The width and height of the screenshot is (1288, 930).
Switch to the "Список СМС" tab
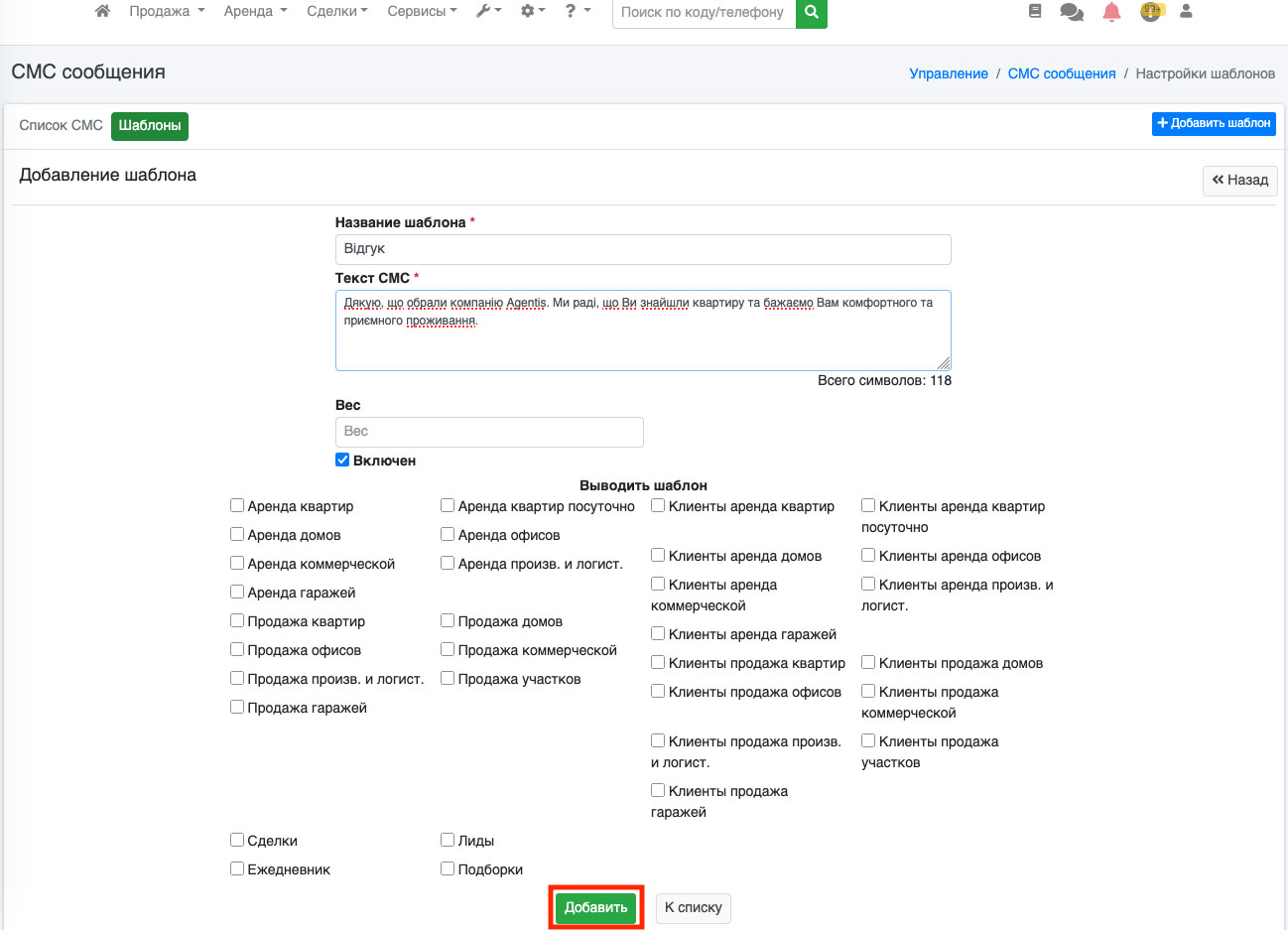pos(61,125)
